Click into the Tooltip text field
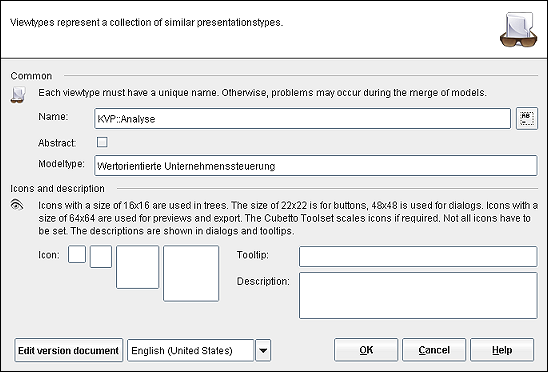548x372 pixels. tap(418, 256)
